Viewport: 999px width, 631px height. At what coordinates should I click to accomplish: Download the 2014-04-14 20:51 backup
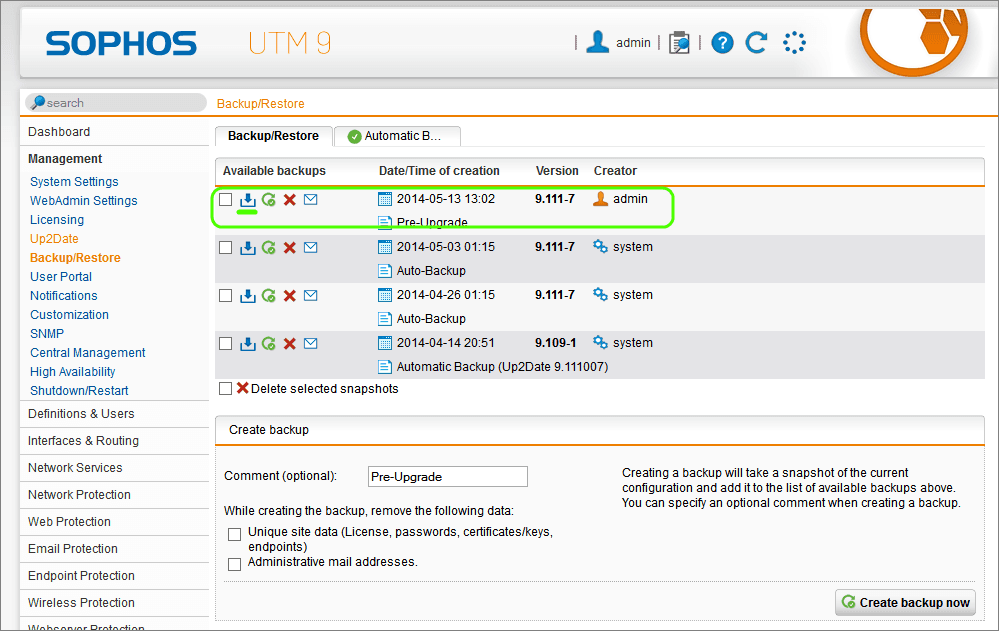[x=247, y=344]
